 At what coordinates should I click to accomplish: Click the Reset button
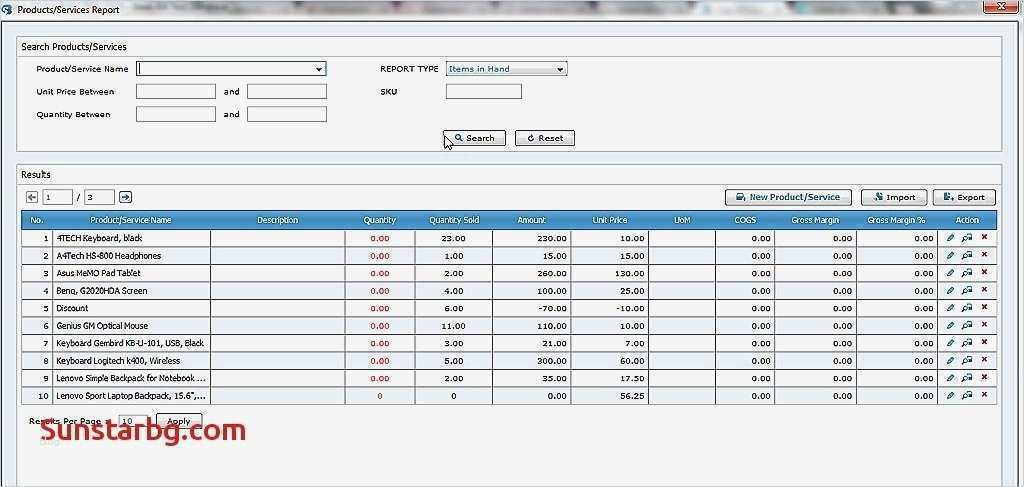pyautogui.click(x=545, y=138)
